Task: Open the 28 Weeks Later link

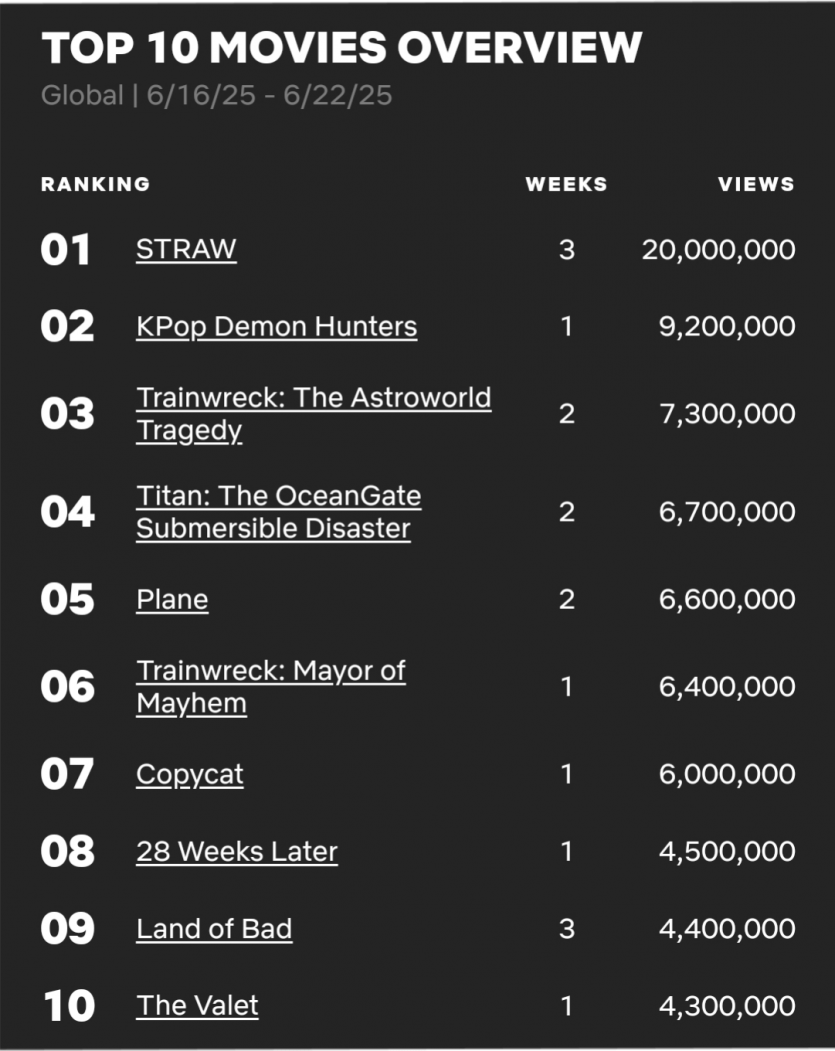Action: [237, 852]
